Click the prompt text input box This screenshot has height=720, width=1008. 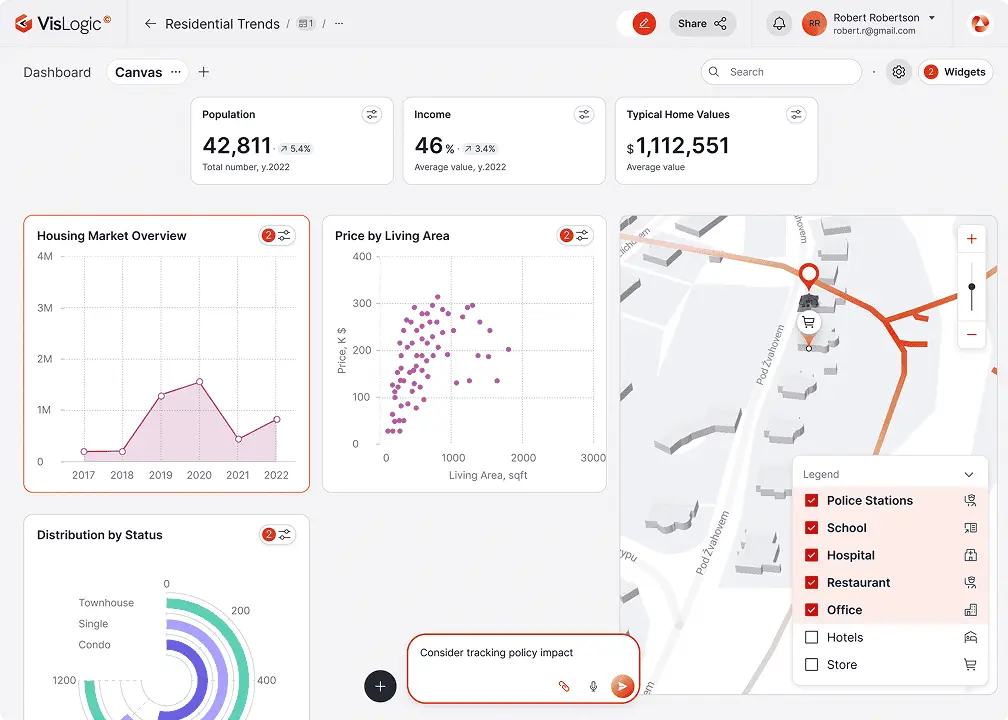coord(523,669)
